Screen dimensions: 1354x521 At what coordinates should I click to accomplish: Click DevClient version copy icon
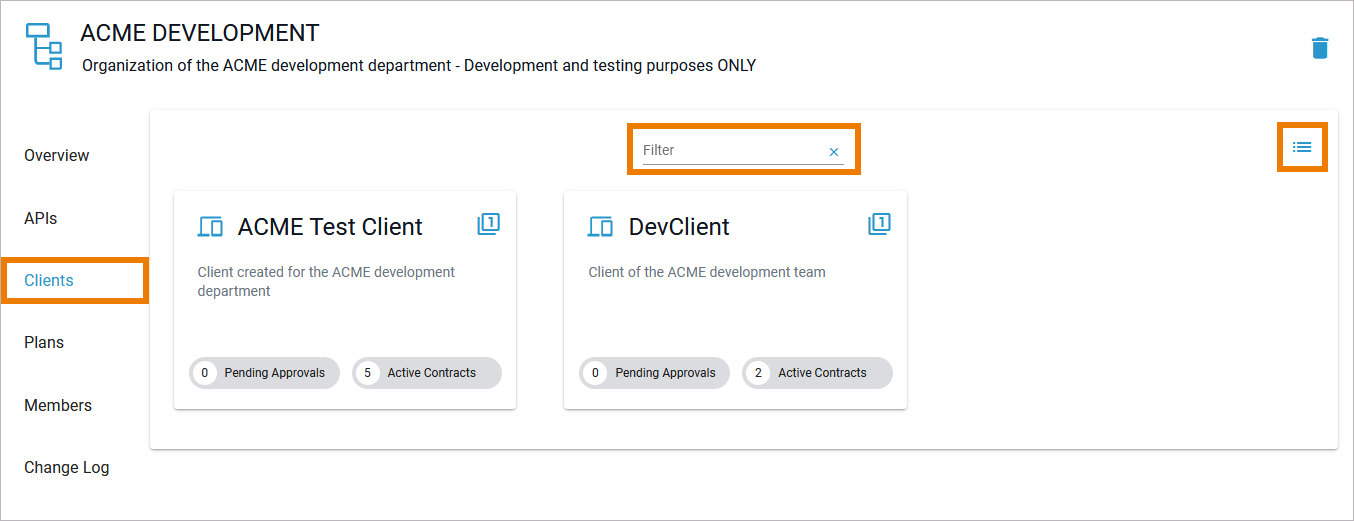(879, 224)
